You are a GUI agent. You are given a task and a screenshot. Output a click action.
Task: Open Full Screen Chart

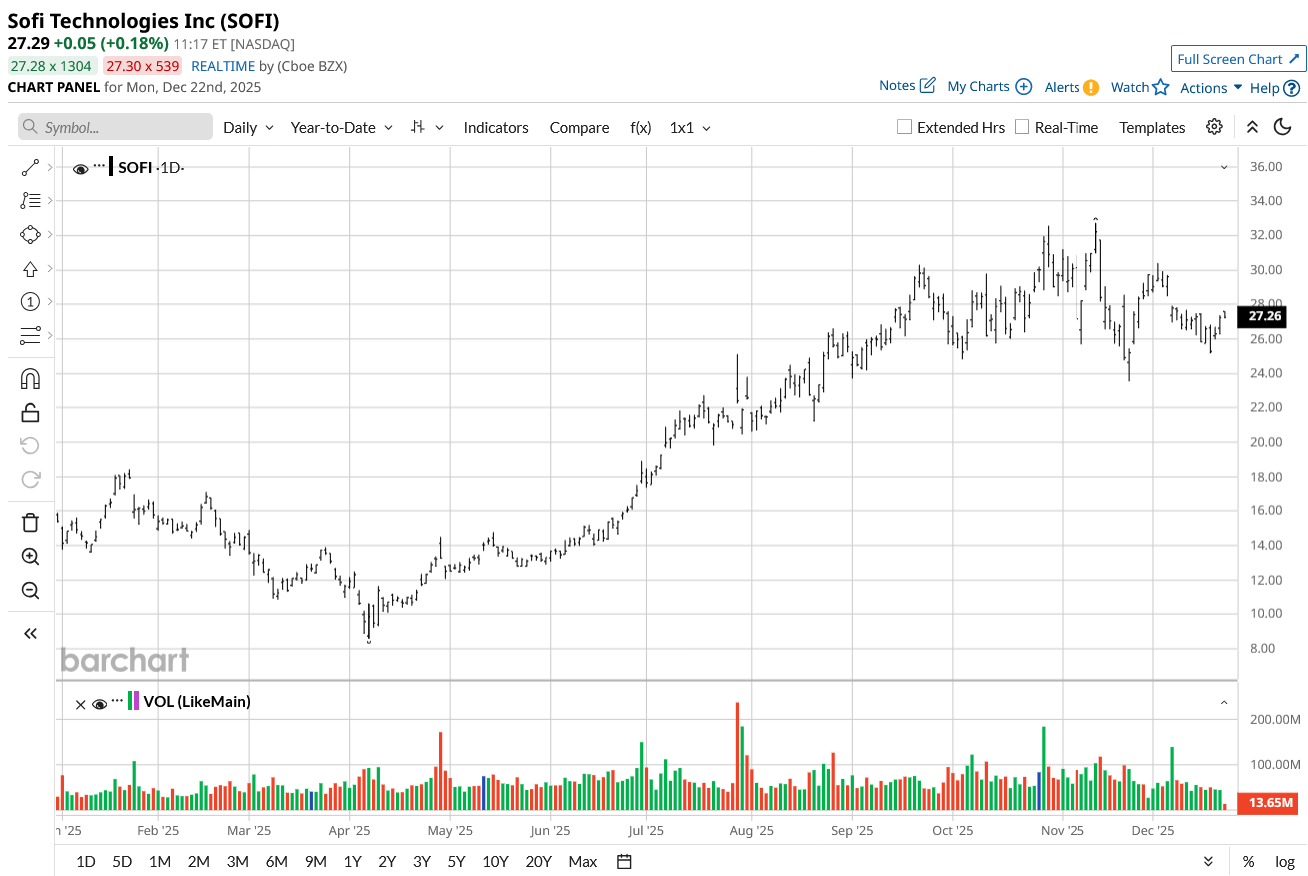[1238, 59]
